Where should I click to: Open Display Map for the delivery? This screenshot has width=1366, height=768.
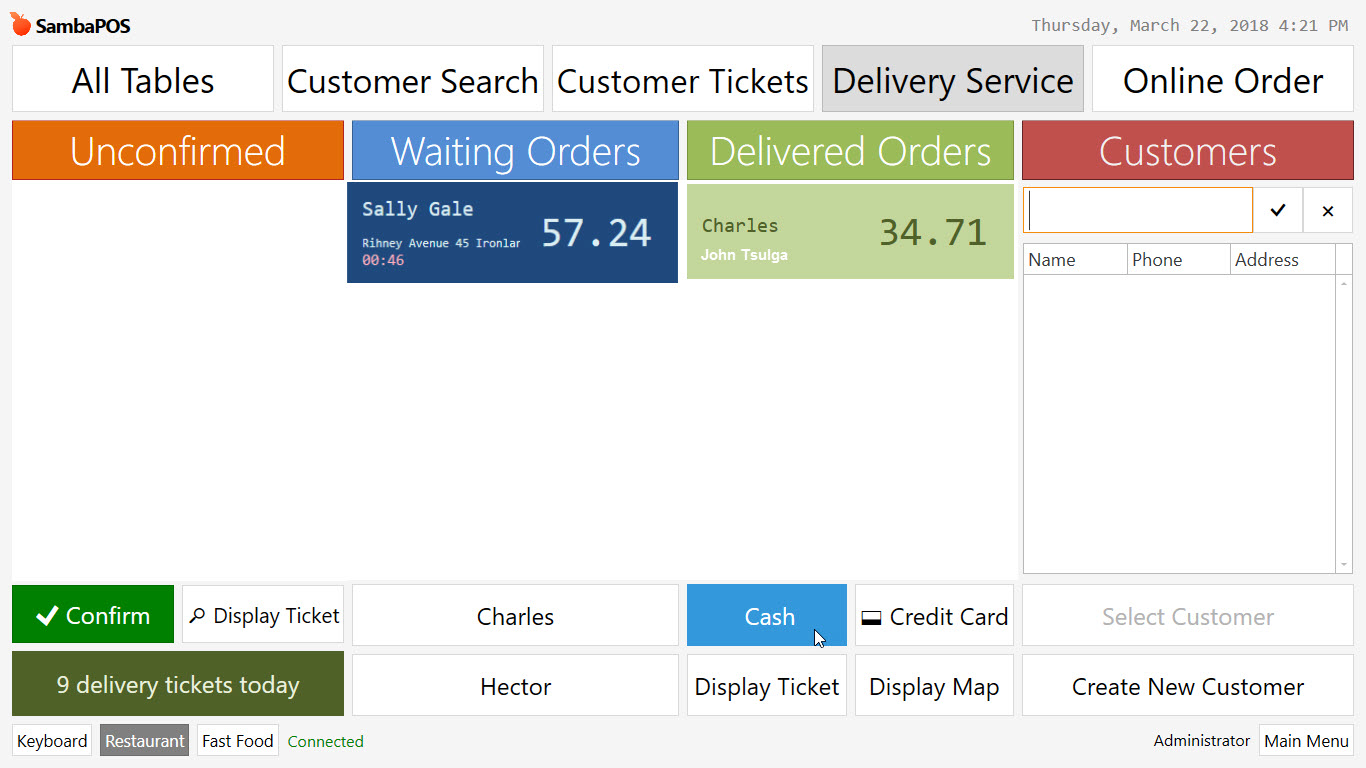point(933,686)
